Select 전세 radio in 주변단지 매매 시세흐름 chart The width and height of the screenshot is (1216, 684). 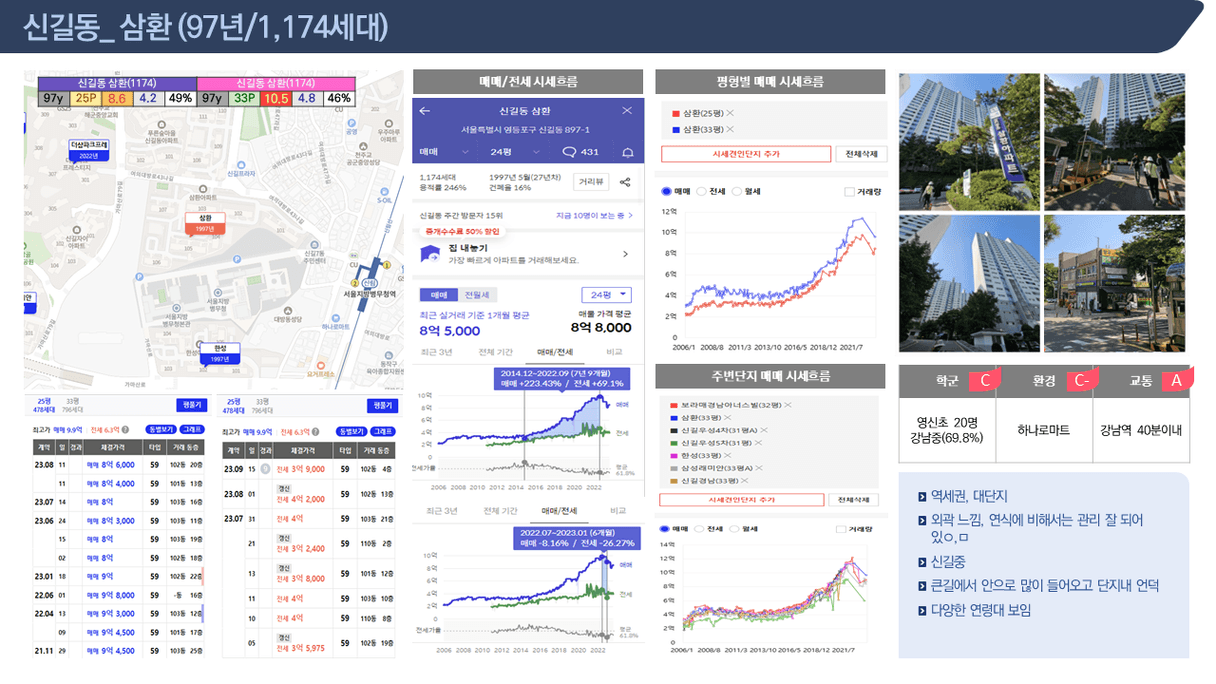coord(700,527)
